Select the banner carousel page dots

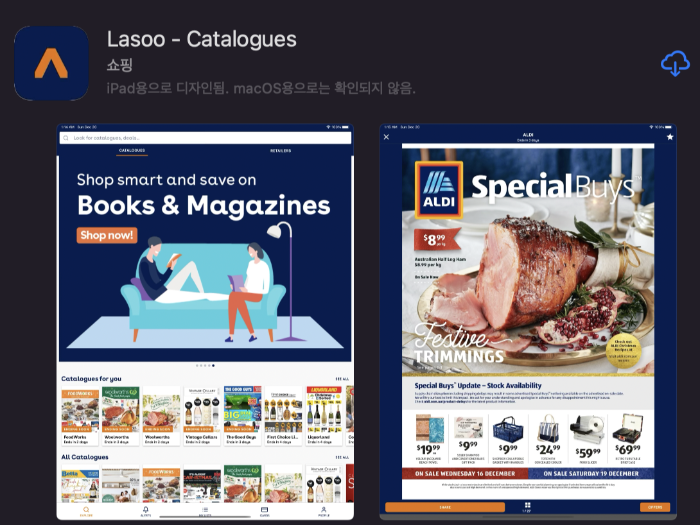(205, 366)
